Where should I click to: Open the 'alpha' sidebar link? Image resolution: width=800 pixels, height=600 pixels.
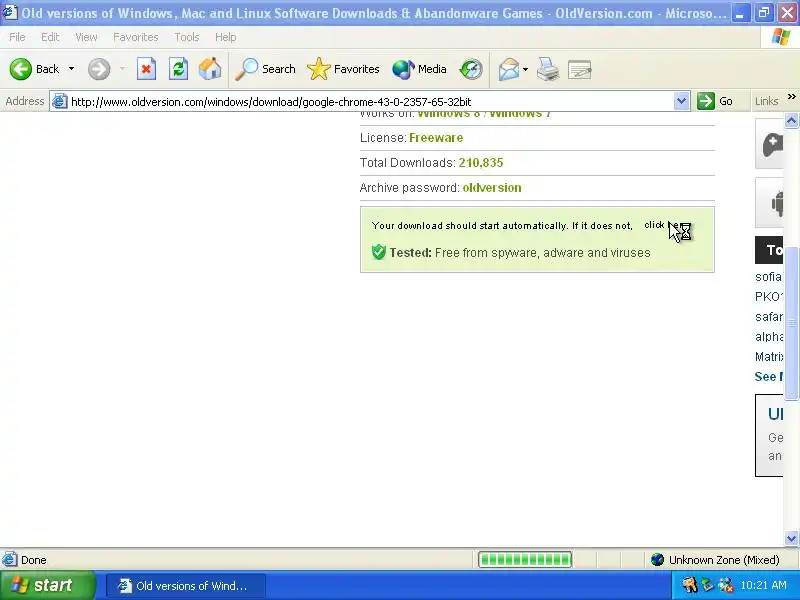tap(769, 337)
